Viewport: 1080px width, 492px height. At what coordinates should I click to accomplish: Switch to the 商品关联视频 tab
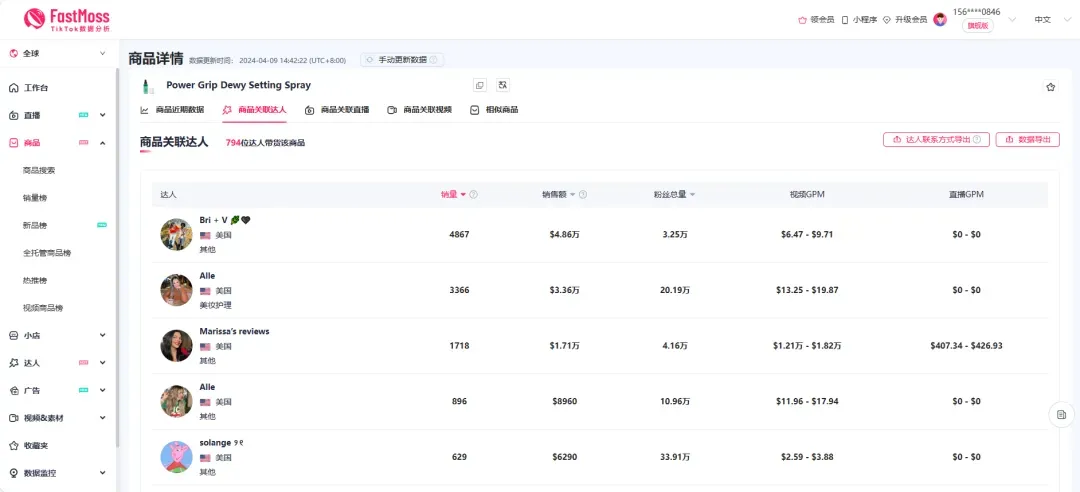pos(420,110)
